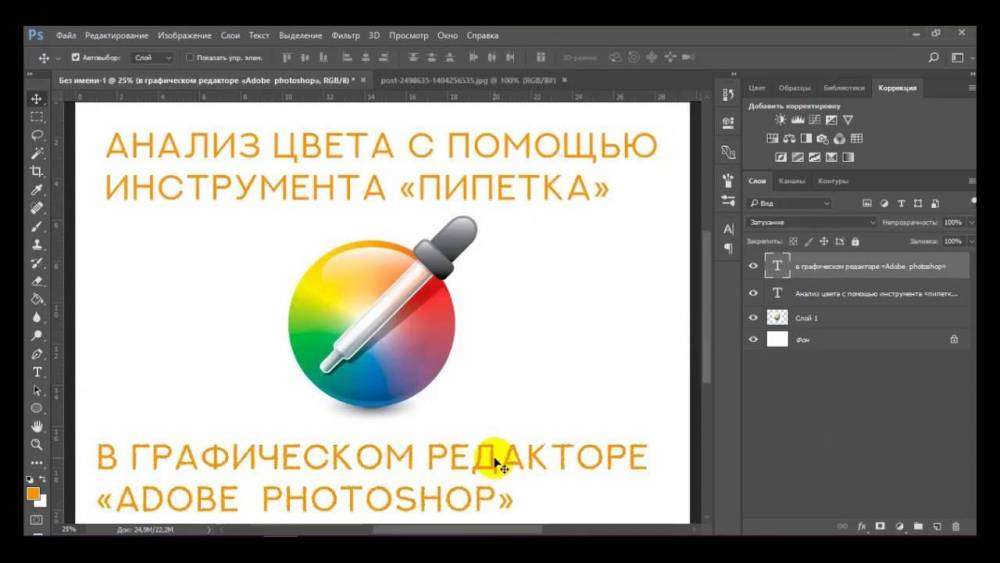1000x563 pixels.
Task: Add a Photo Filter adjustment
Action: pyautogui.click(x=823, y=138)
